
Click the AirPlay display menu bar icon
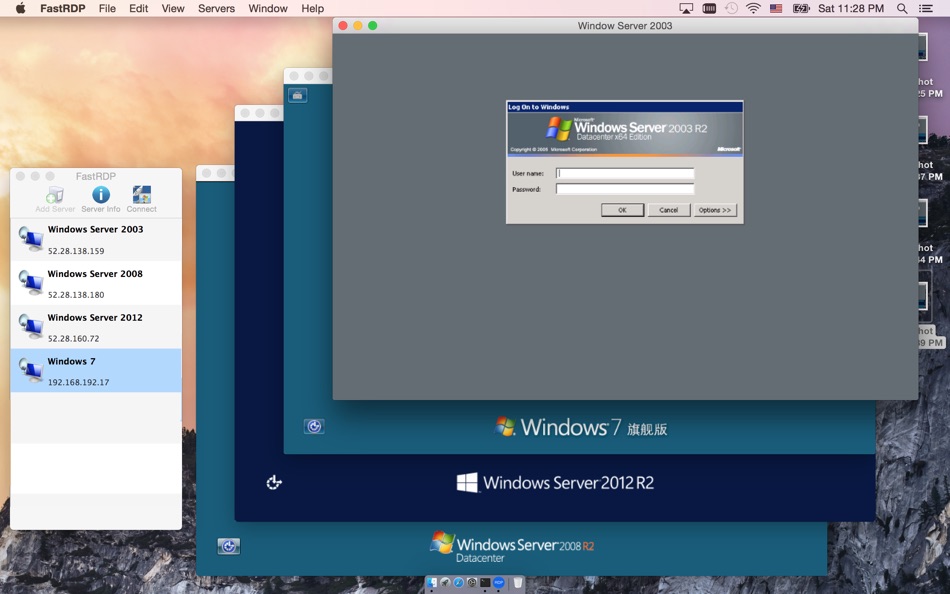[x=686, y=8]
